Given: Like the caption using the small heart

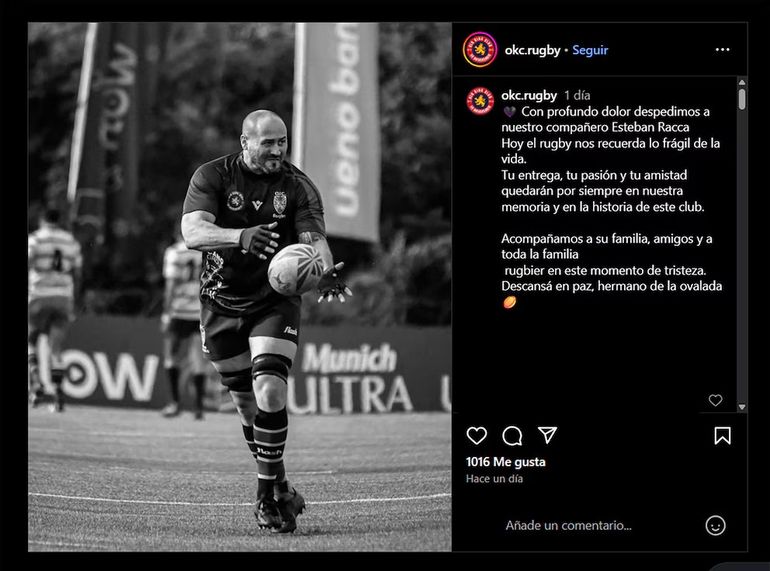Looking at the screenshot, I should click(715, 401).
